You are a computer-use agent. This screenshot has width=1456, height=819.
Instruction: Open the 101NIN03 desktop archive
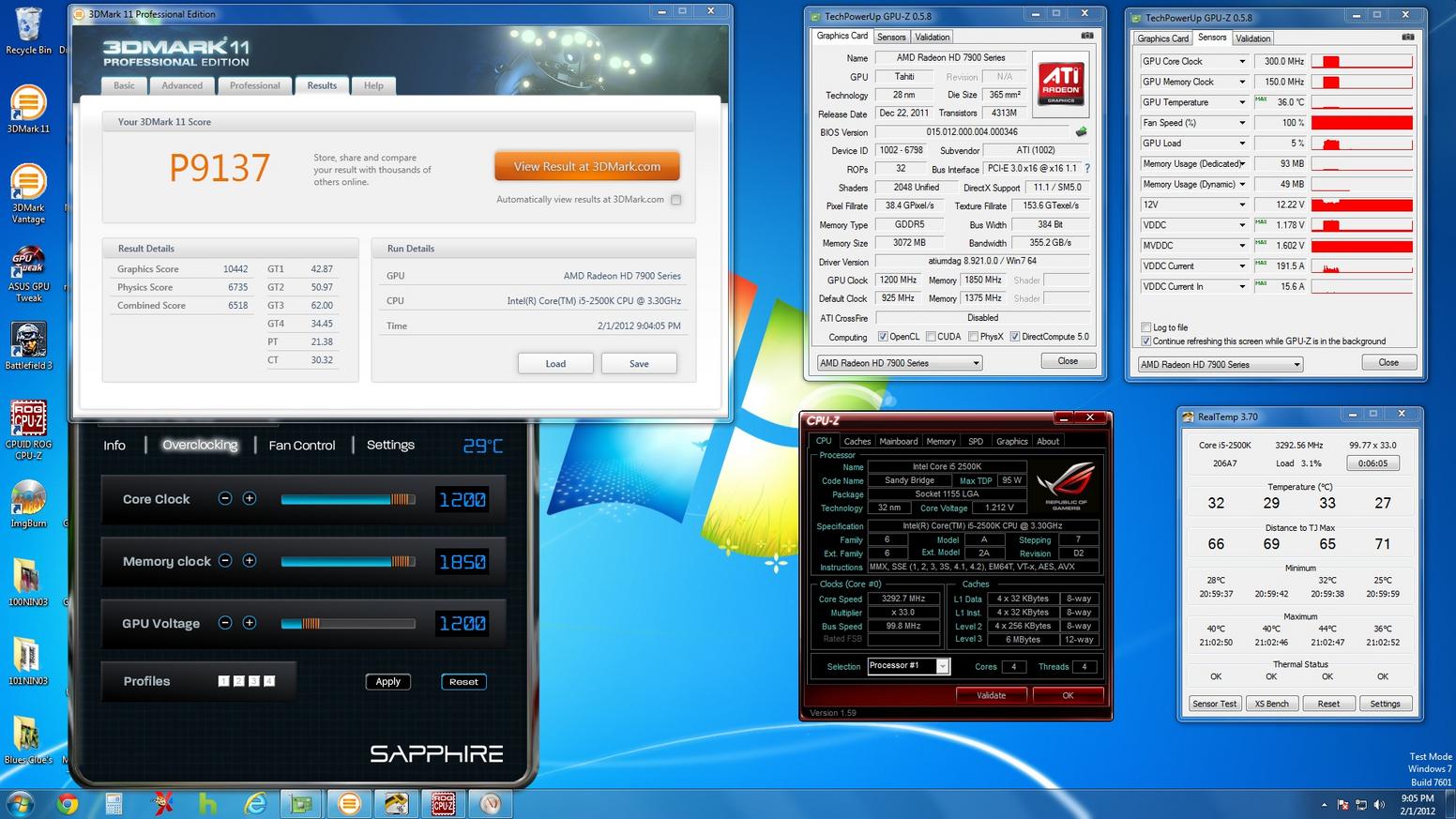28,661
